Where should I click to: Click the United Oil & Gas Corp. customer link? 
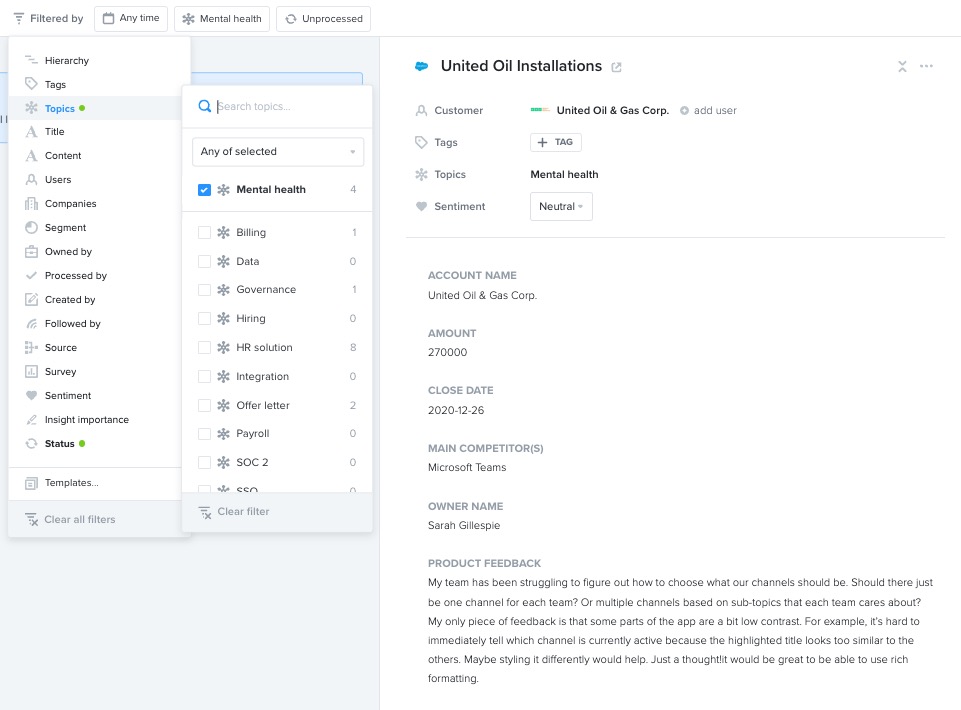pyautogui.click(x=612, y=110)
